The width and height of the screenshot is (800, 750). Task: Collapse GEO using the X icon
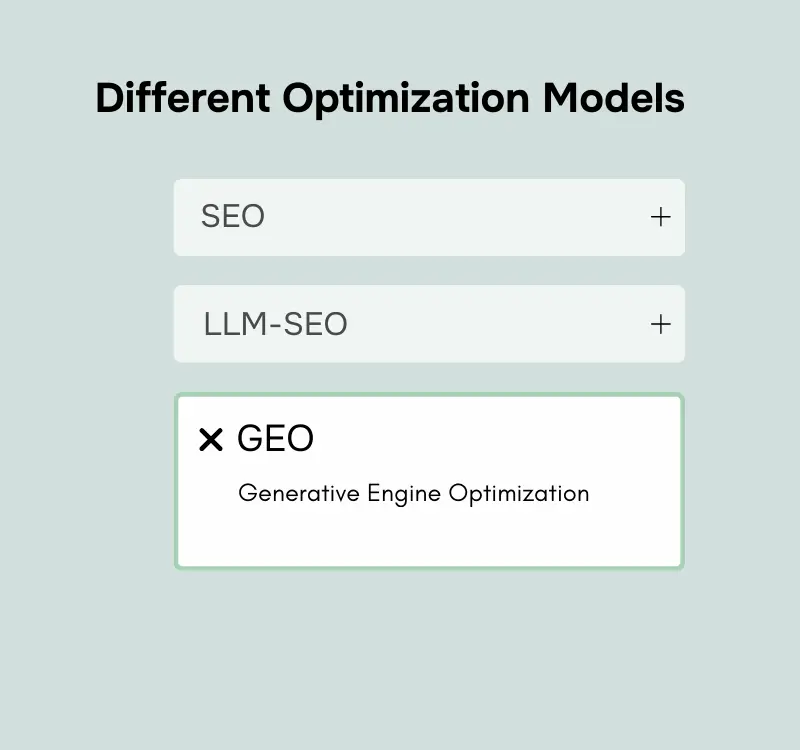[210, 440]
